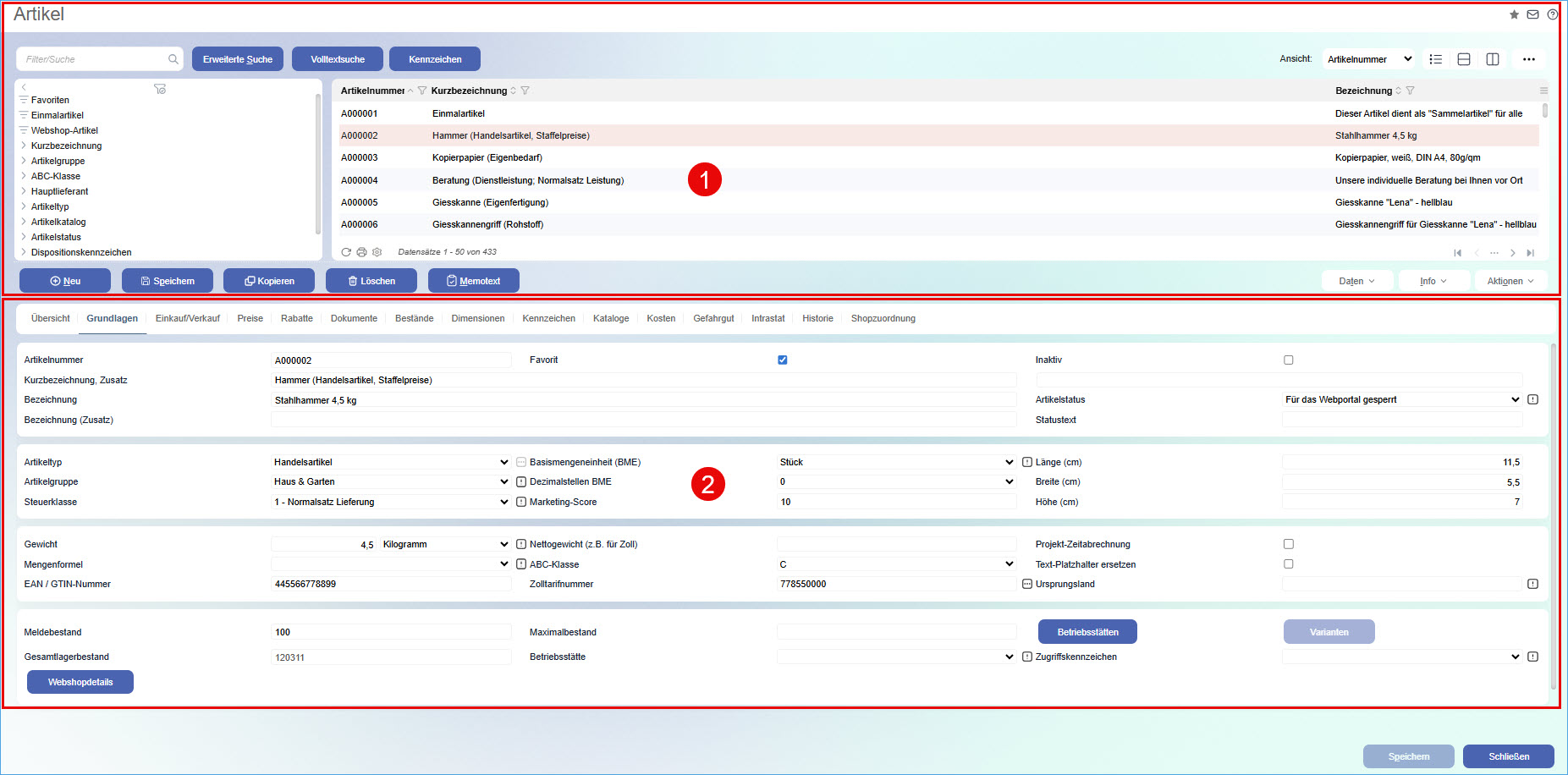Viewport: 1568px width, 775px height.
Task: Select the horizontal split view icon
Action: click(1464, 59)
